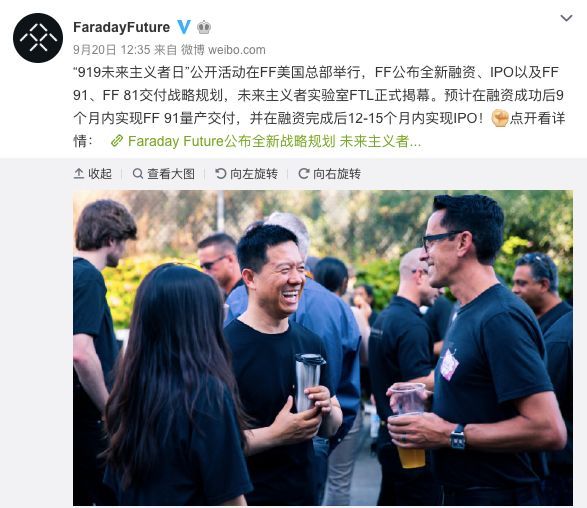Click the fist emoji in the post
The width and height of the screenshot is (587, 508).
(499, 118)
